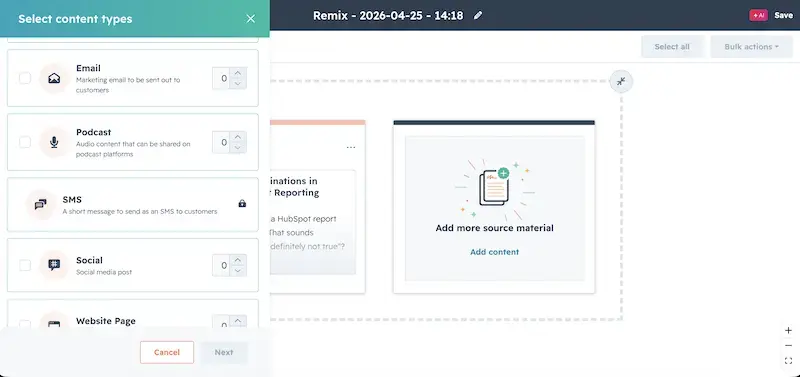Increase Podcast quantity with up arrow
The width and height of the screenshot is (800, 377).
click(x=238, y=137)
